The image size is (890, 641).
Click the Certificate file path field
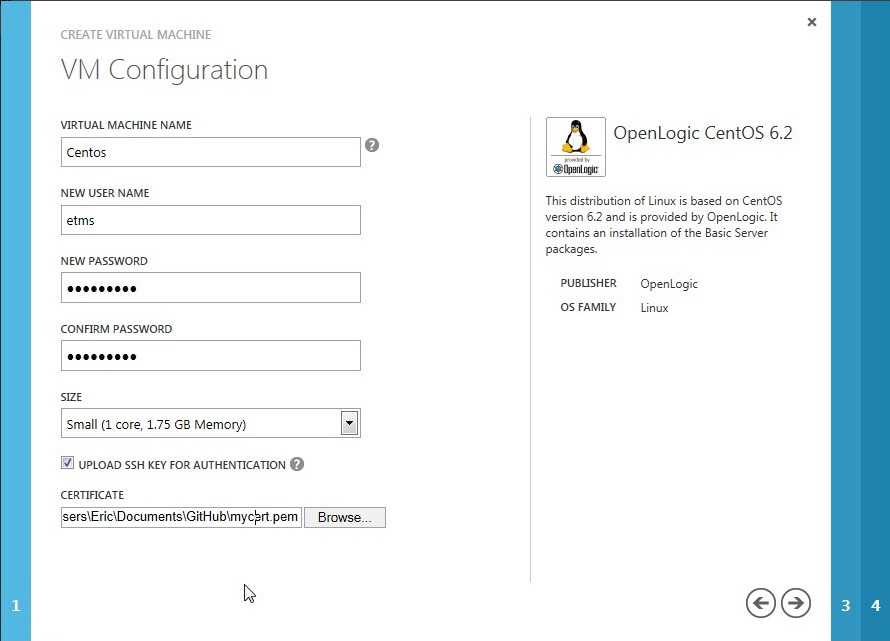pos(180,517)
